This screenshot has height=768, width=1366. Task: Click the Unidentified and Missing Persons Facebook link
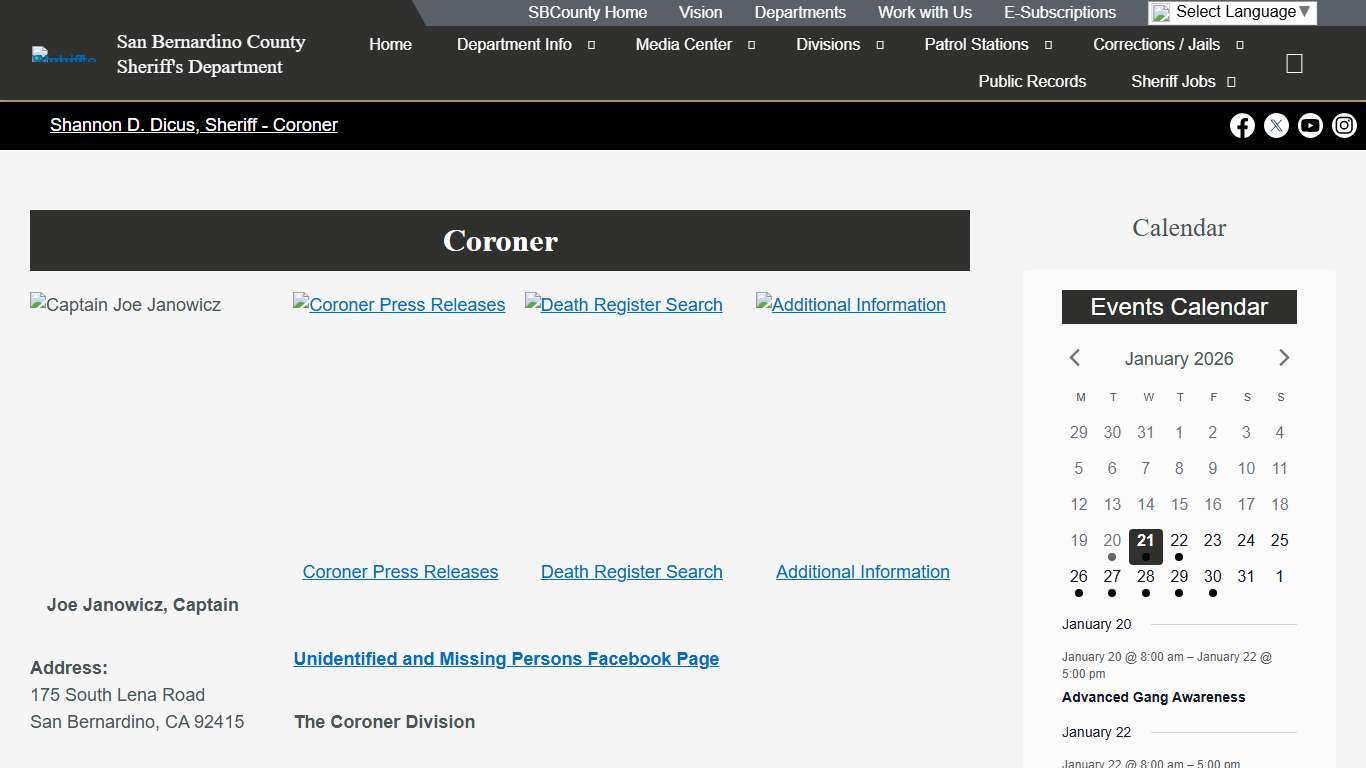click(506, 658)
